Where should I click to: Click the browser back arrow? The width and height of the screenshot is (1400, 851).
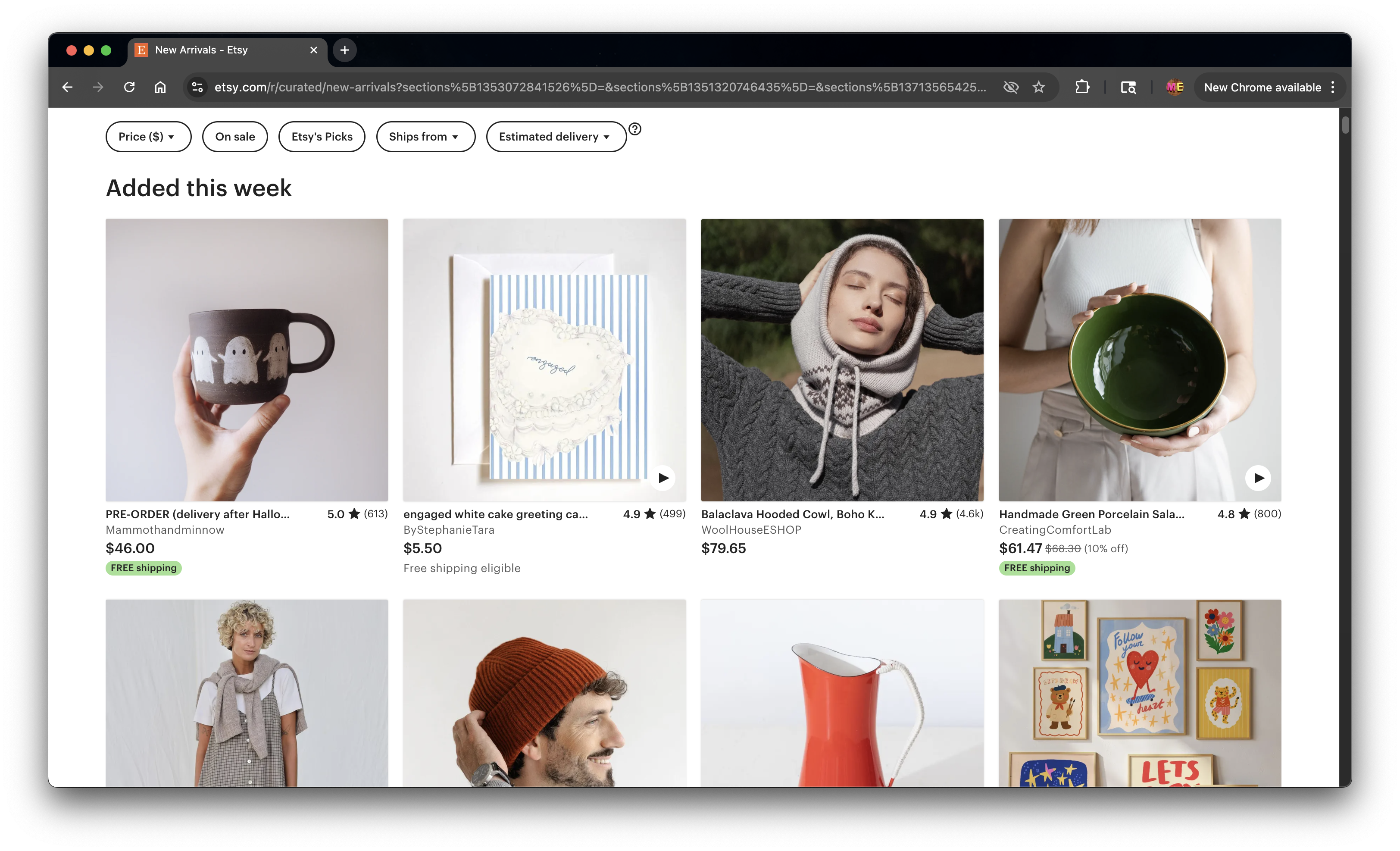tap(68, 87)
